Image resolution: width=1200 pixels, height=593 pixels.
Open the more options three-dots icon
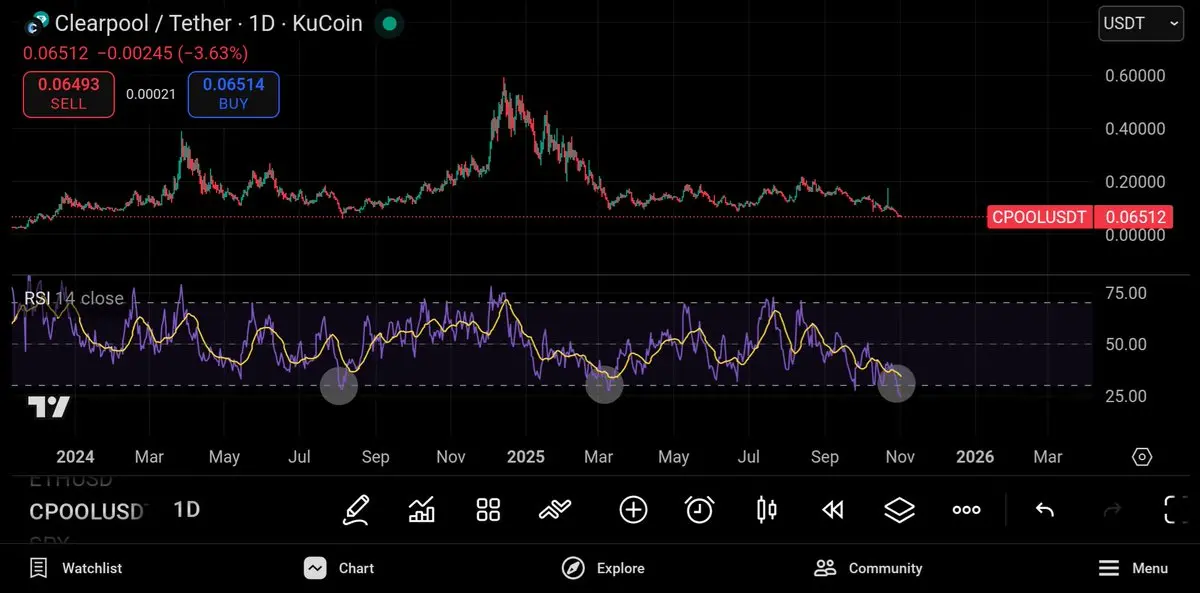click(x=966, y=510)
